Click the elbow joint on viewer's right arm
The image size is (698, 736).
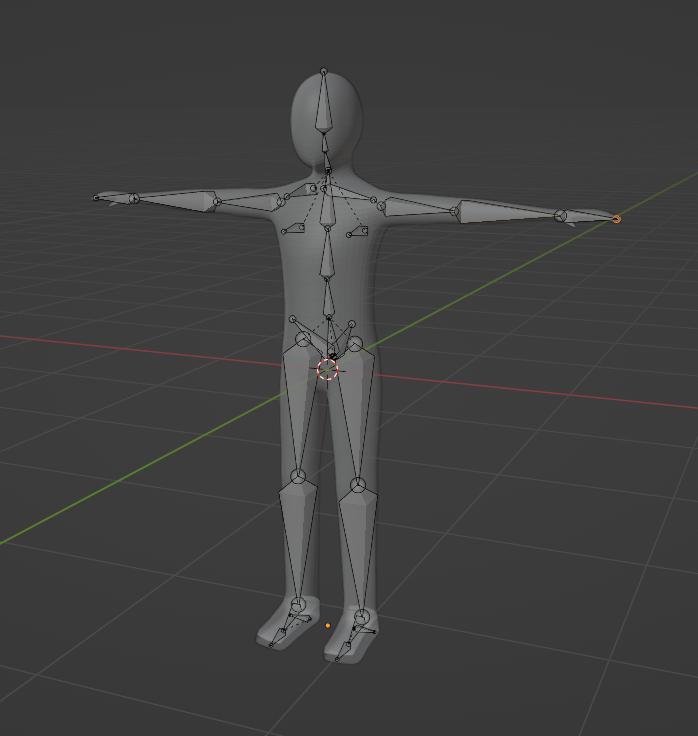(454, 211)
